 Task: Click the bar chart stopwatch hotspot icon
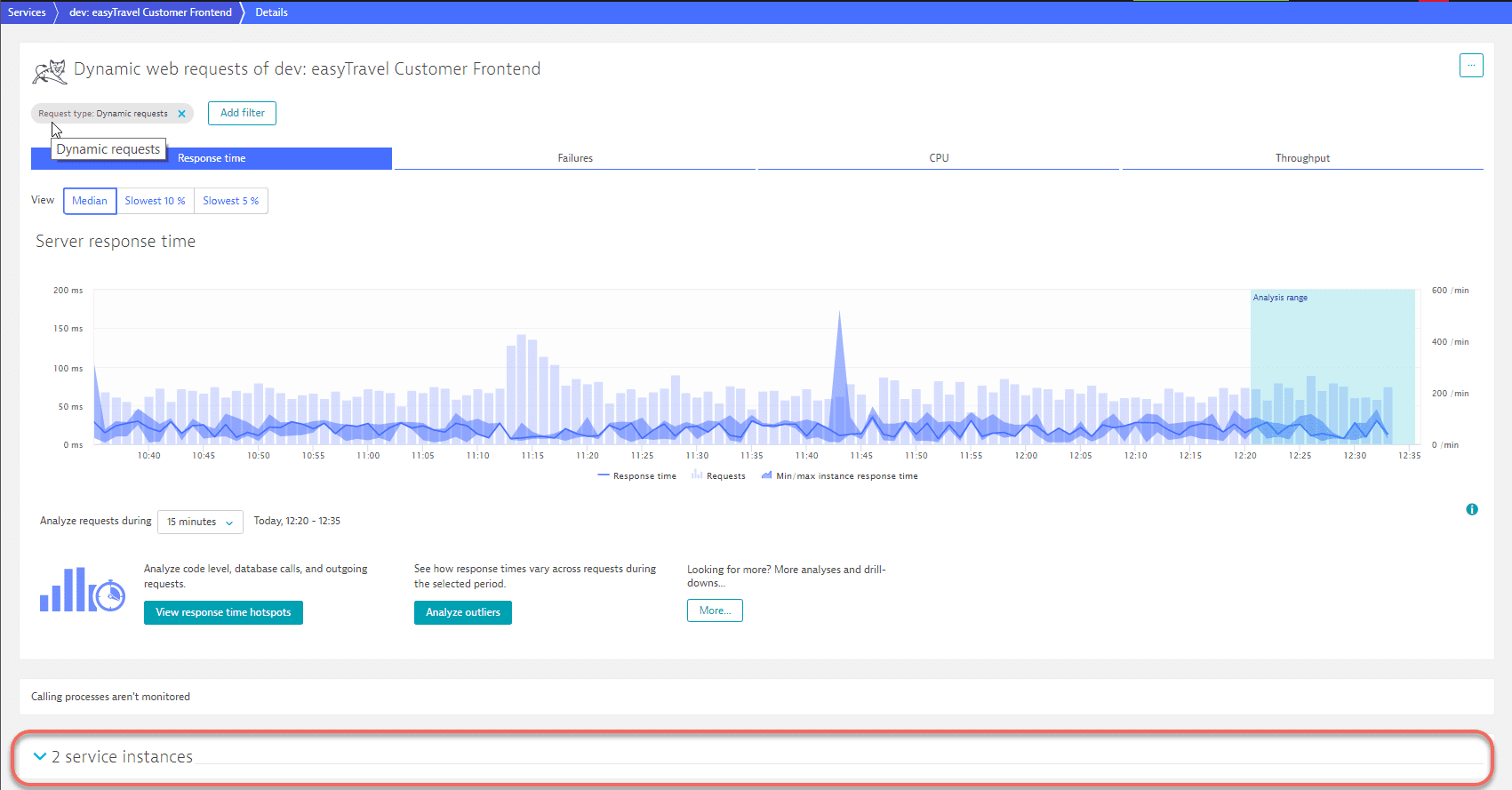[x=83, y=590]
